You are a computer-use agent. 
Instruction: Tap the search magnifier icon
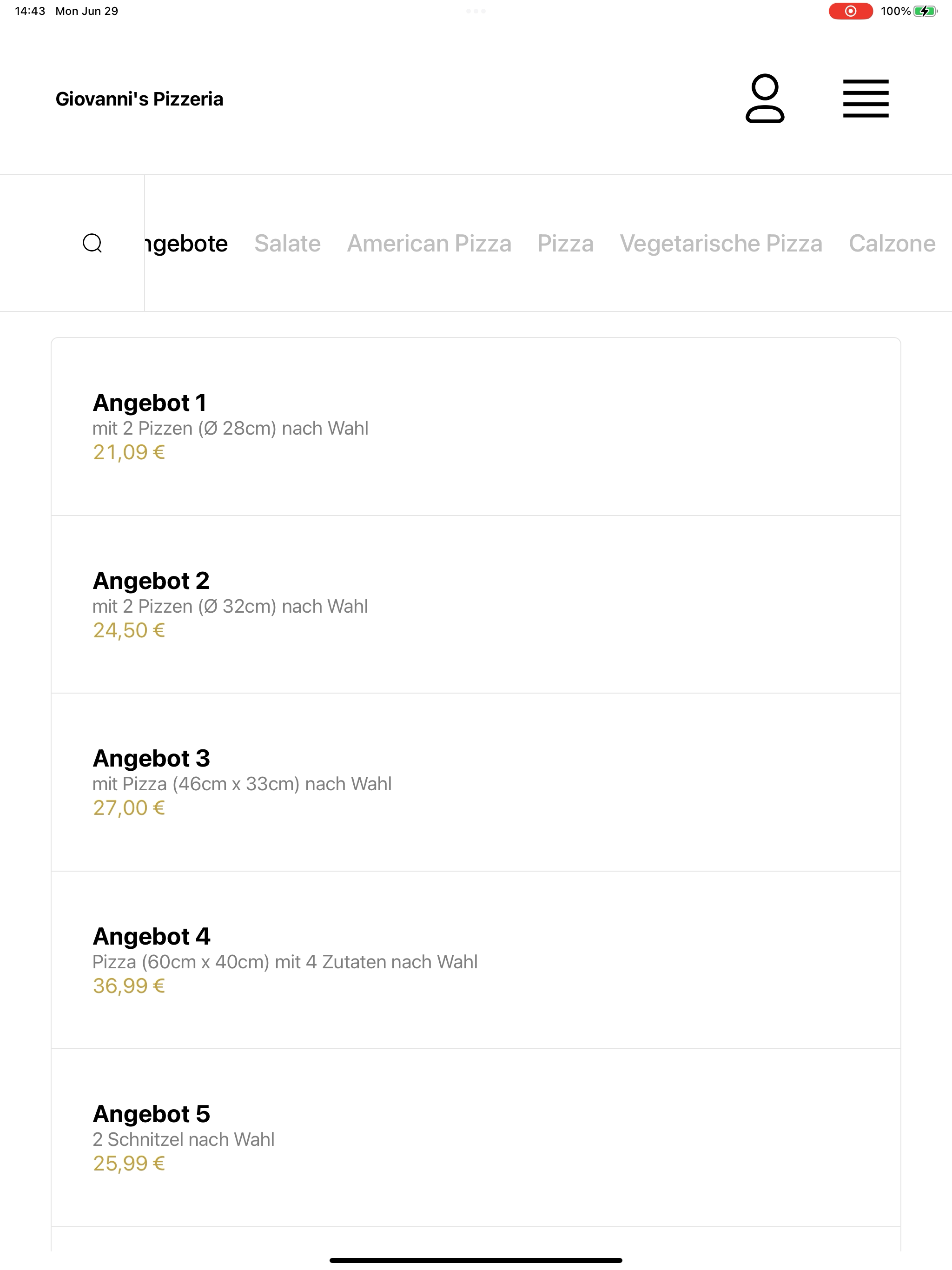coord(93,243)
